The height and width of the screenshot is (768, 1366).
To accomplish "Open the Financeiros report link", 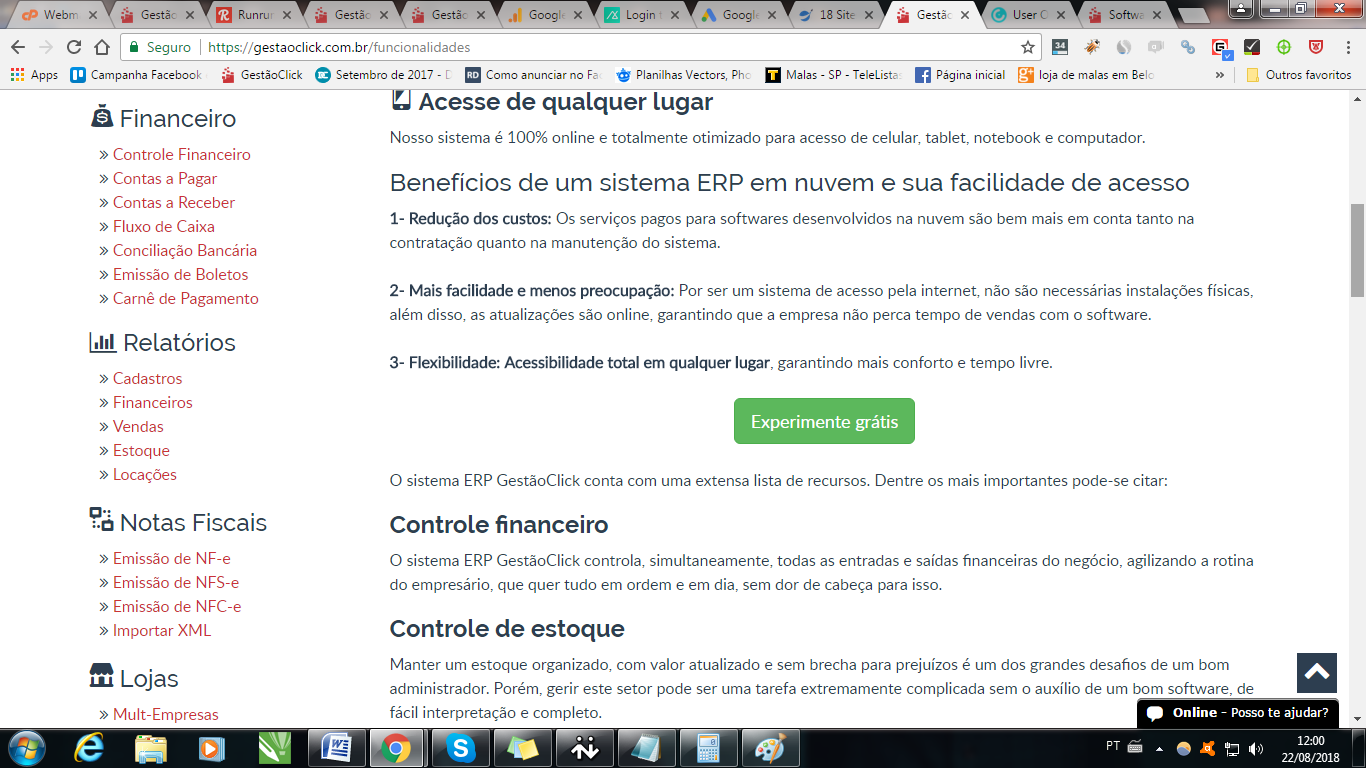I will coord(153,402).
